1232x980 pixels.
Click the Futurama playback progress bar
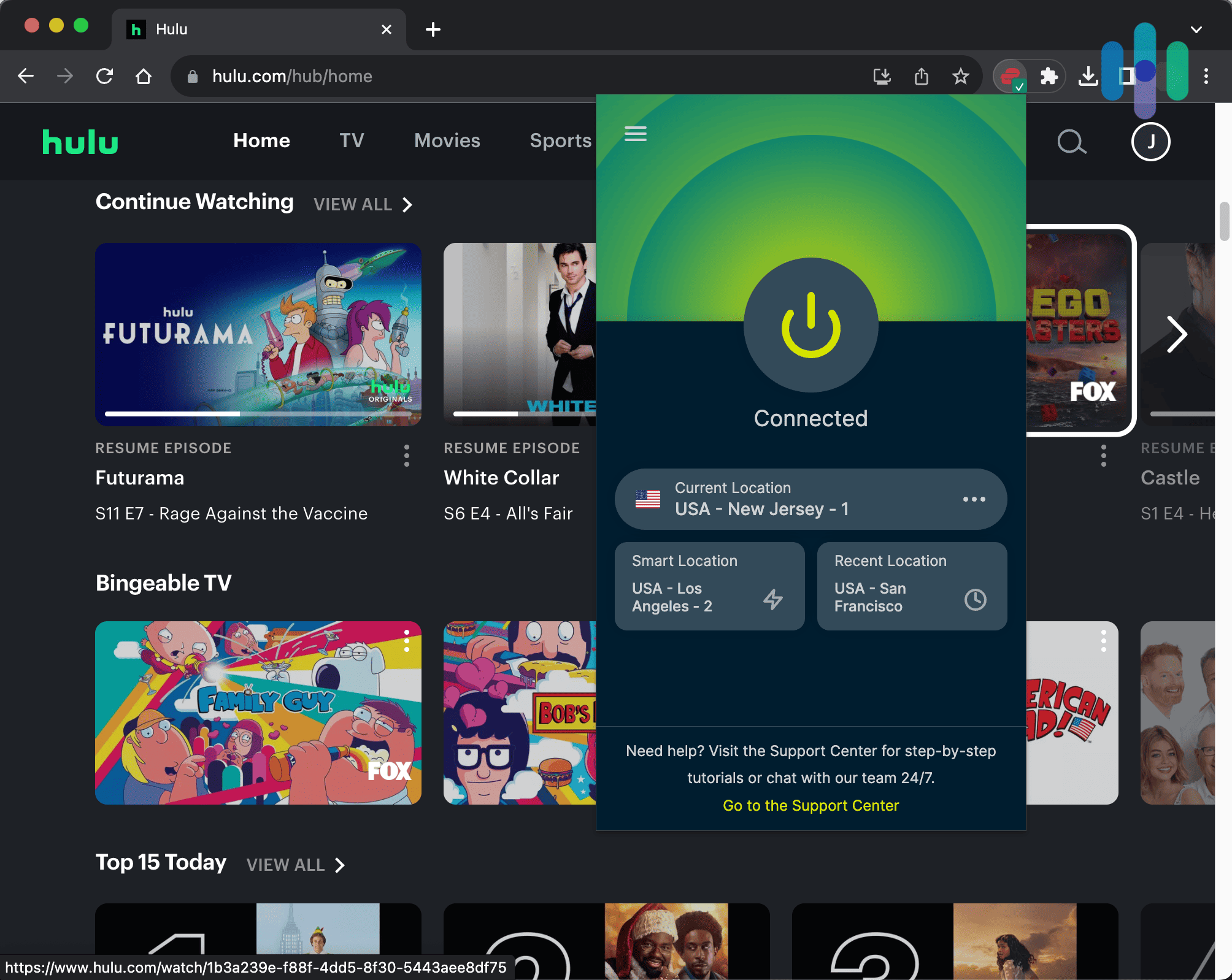point(258,413)
